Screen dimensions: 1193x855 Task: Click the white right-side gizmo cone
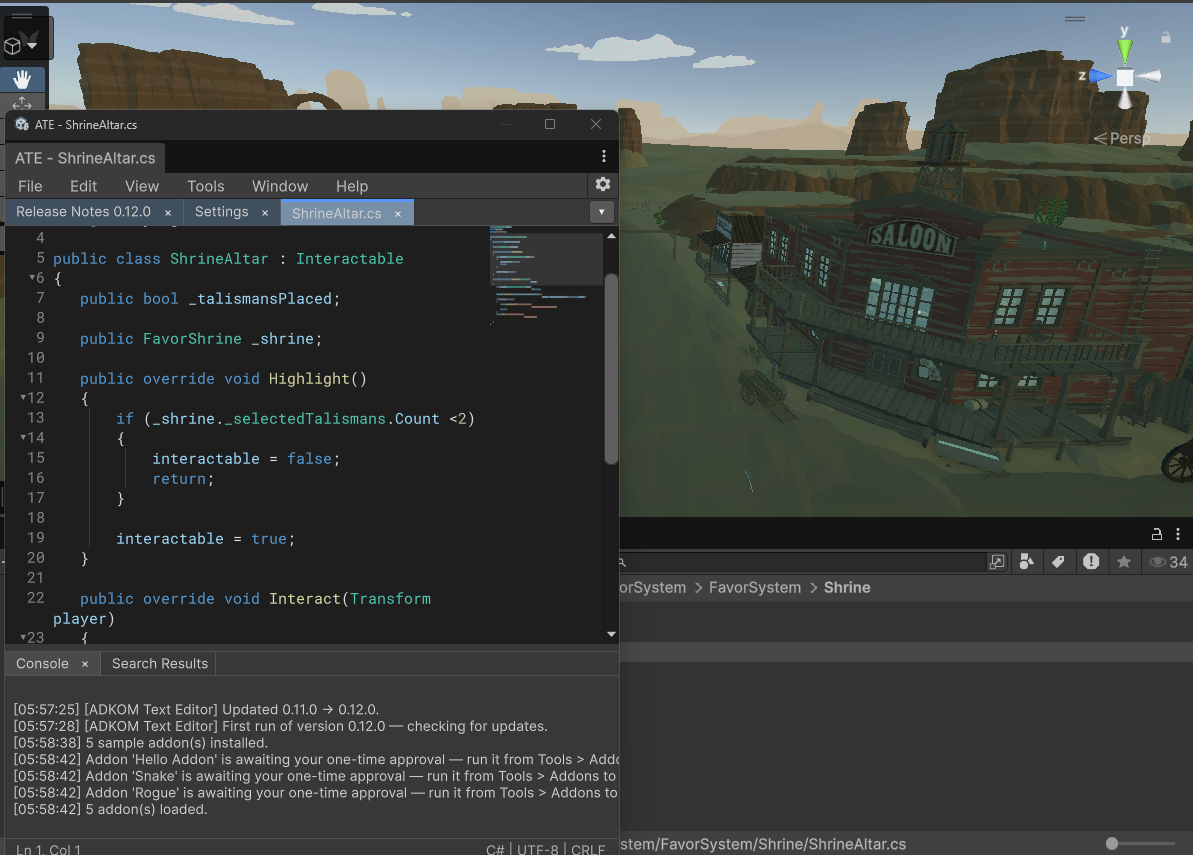1149,76
